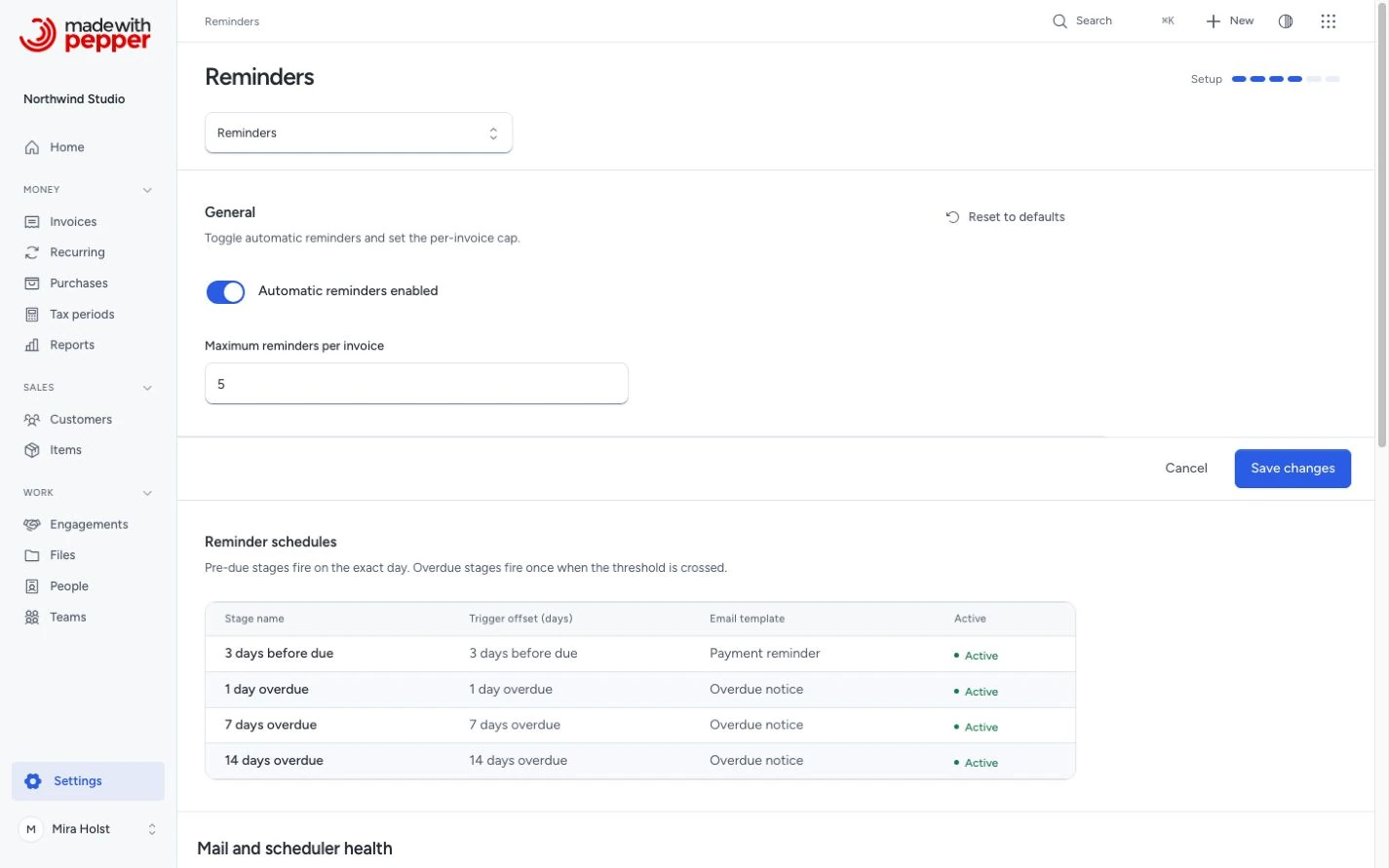The image size is (1389, 868).
Task: Click the Overdue notice cell in the 1 day overdue row
Action: [x=756, y=690]
